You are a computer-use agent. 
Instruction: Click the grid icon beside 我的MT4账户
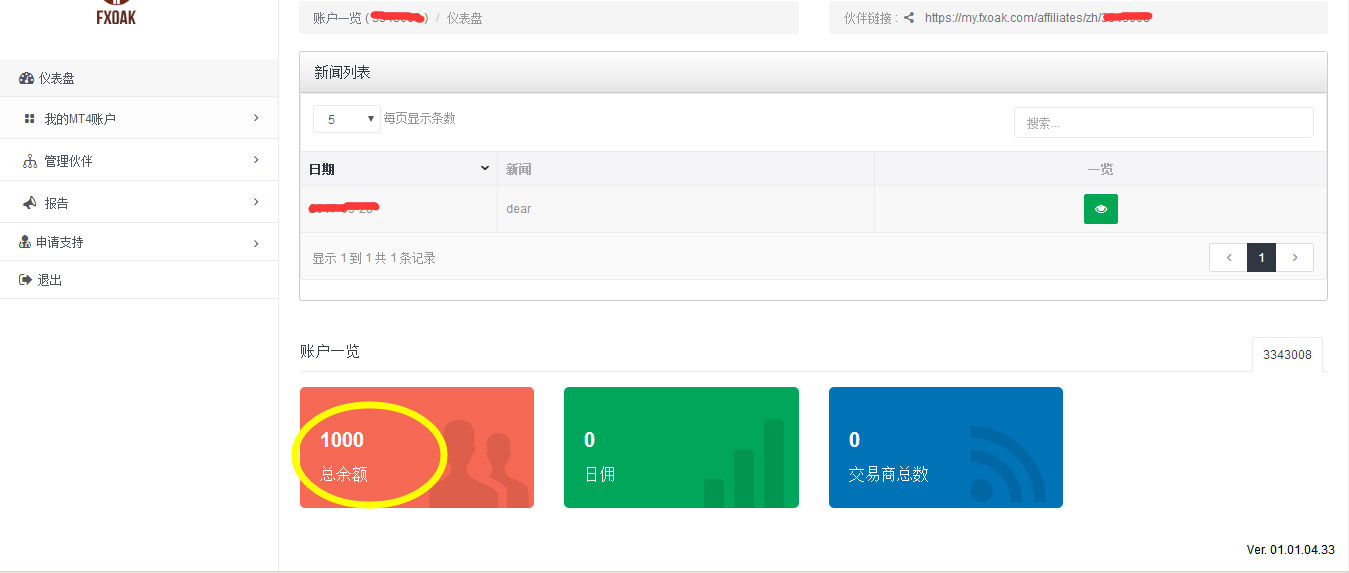click(x=29, y=119)
